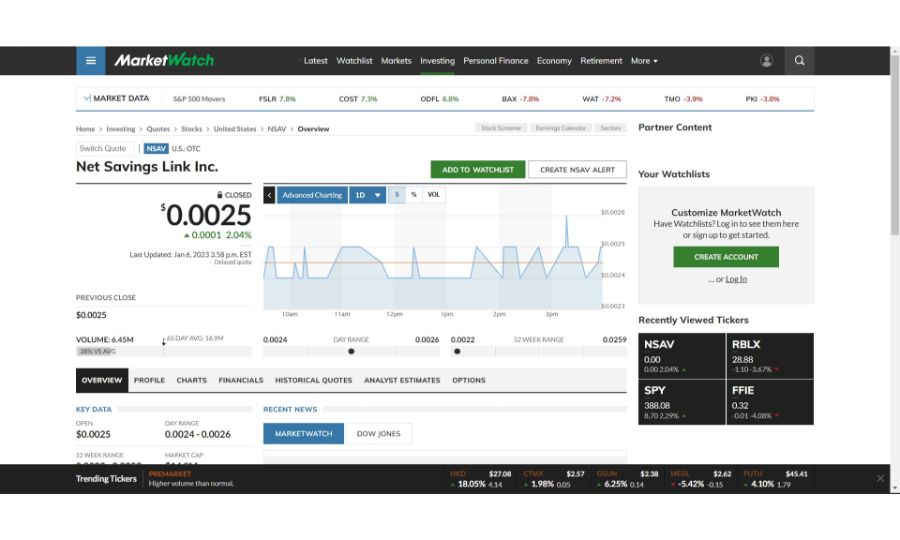Click the Log In link
Screen dimensions: 900x540
click(x=736, y=279)
